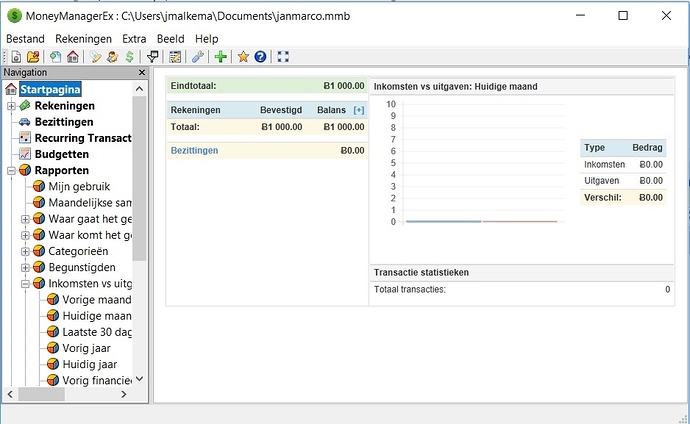
Task: Open Vorig jaar report
Action: tap(86, 348)
